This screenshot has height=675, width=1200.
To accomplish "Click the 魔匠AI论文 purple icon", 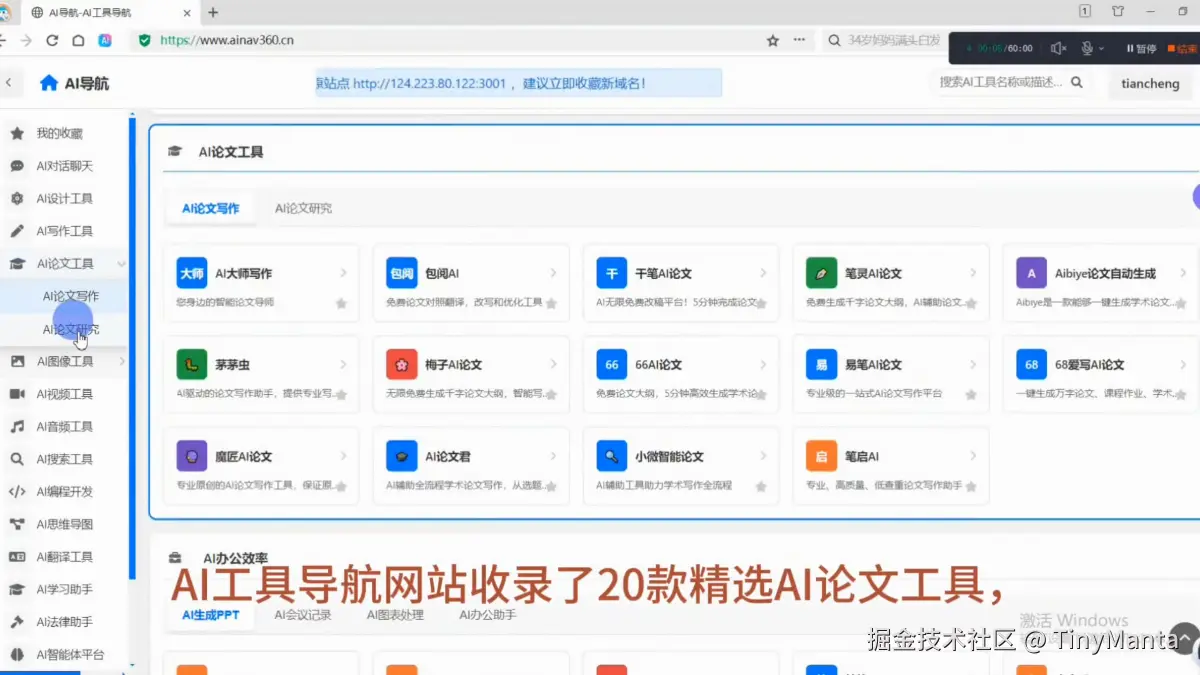I will [x=191, y=455].
